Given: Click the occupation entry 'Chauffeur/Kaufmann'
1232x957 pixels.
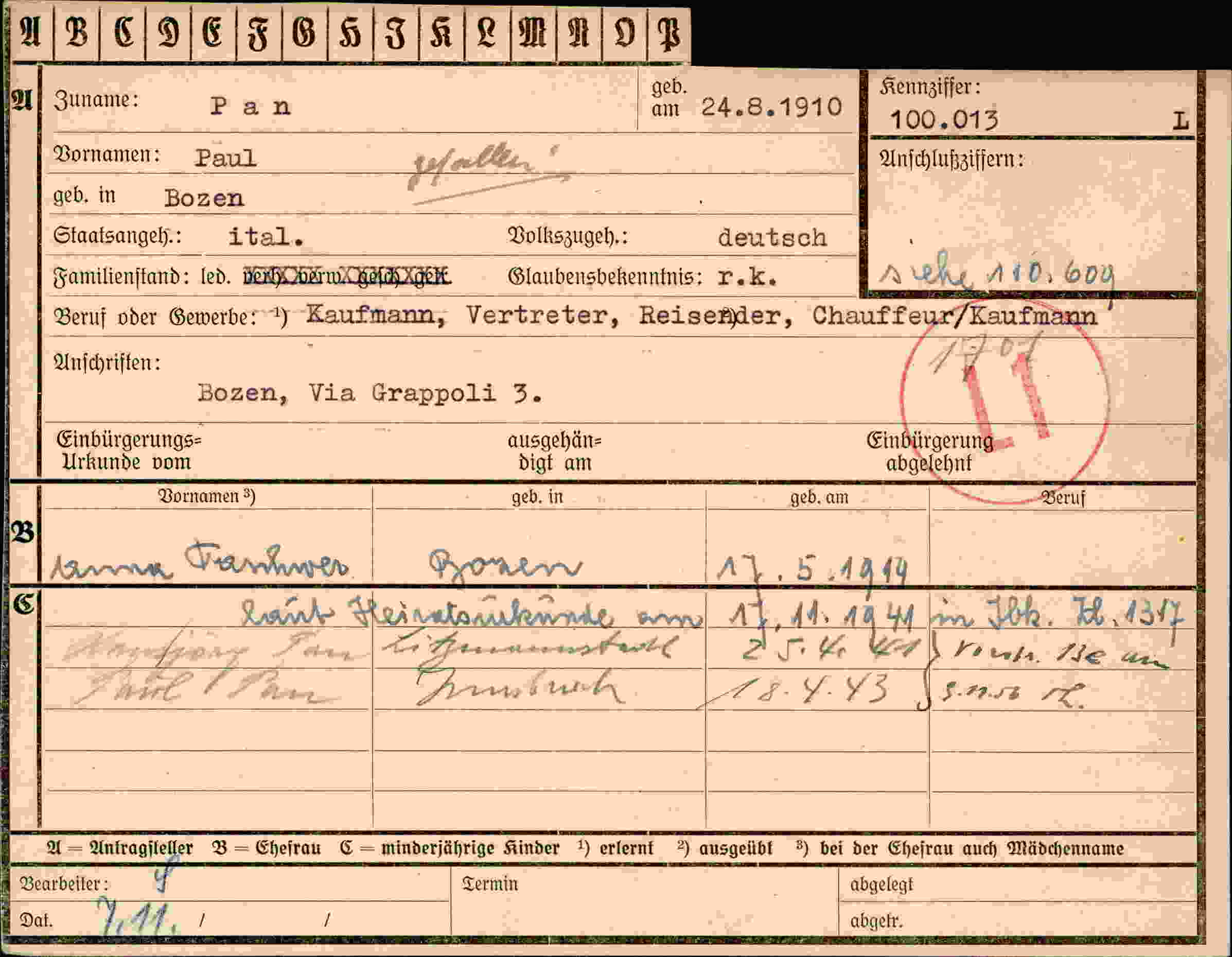Looking at the screenshot, I should pyautogui.click(x=955, y=317).
